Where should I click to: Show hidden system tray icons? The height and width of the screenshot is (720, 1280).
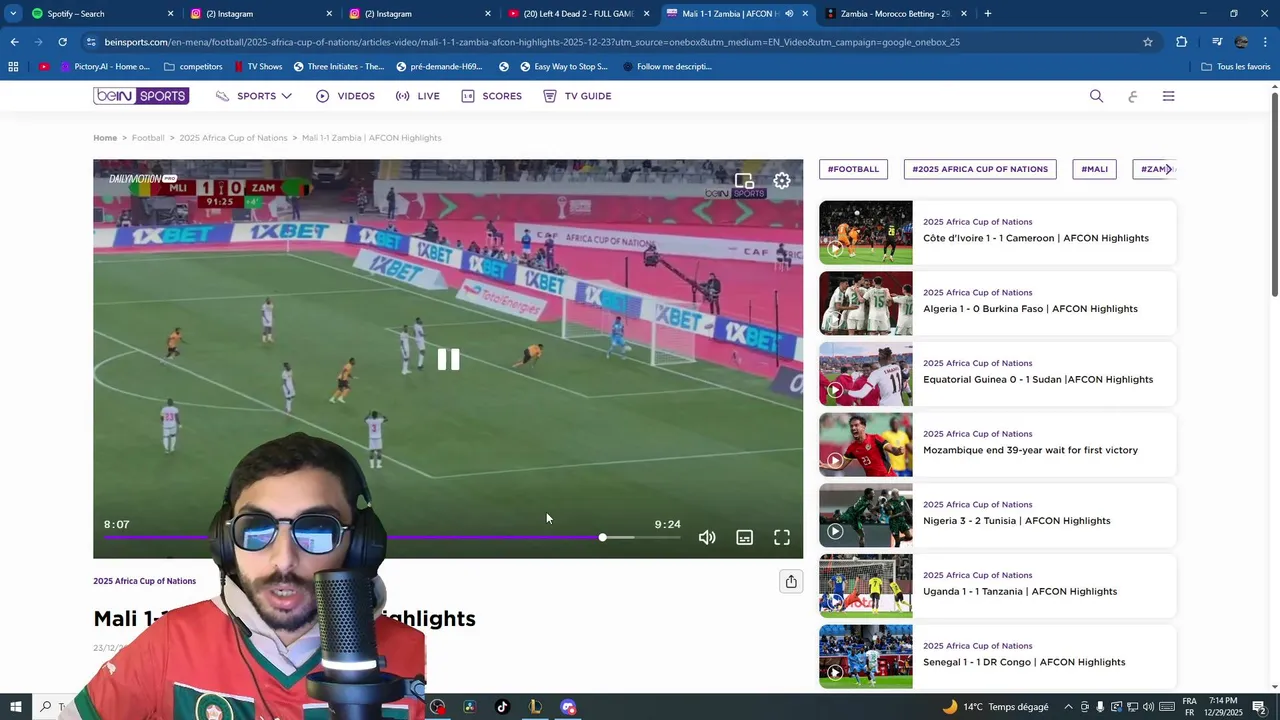pyautogui.click(x=1068, y=707)
